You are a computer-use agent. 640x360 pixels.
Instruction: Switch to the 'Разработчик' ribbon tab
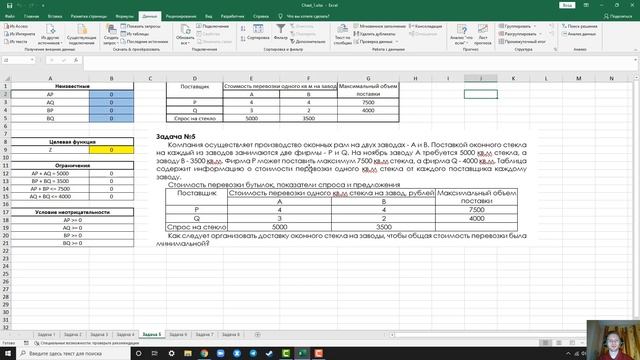pyautogui.click(x=232, y=16)
